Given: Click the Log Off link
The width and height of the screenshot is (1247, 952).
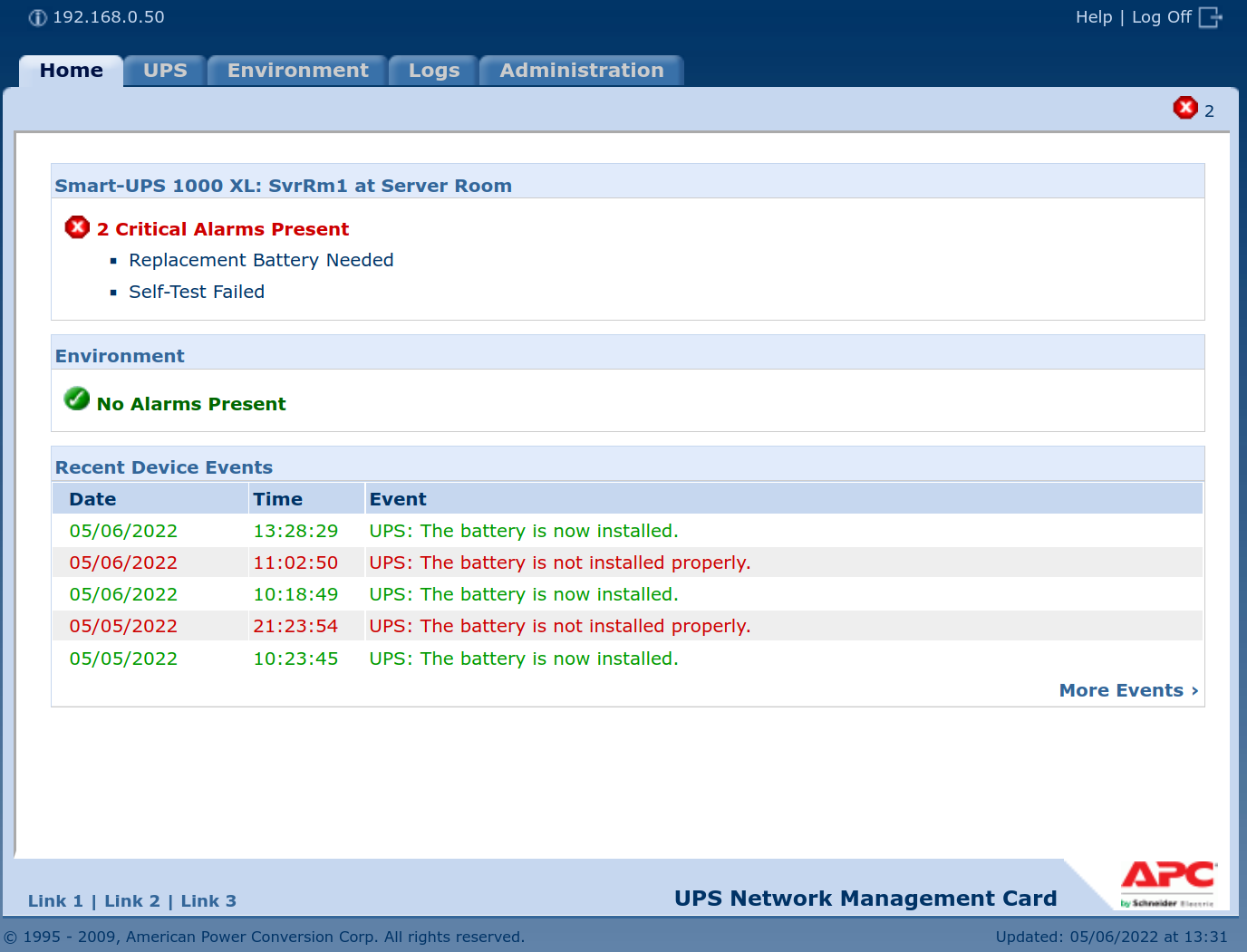Looking at the screenshot, I should pyautogui.click(x=1162, y=17).
